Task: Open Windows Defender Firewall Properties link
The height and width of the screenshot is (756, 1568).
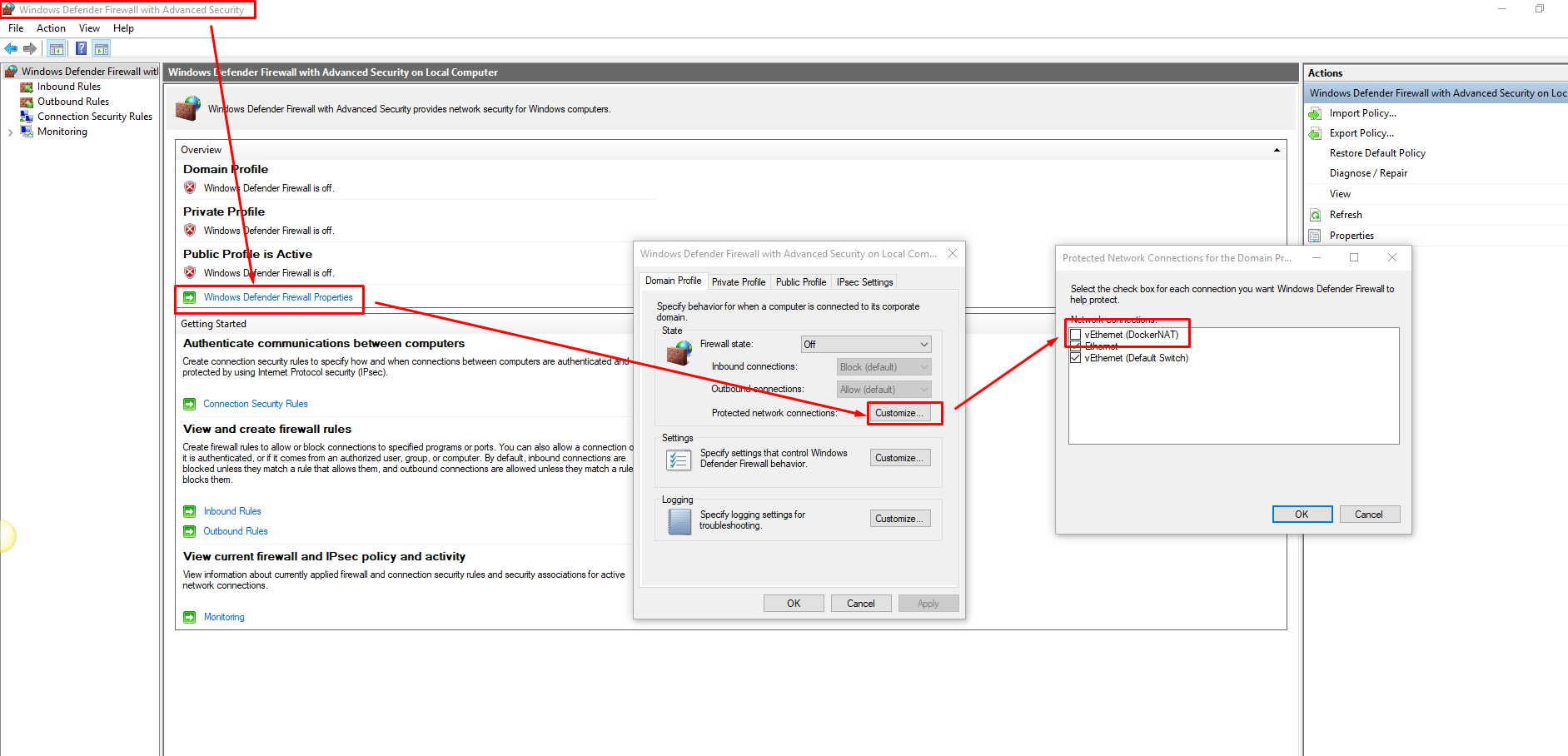Action: click(278, 297)
